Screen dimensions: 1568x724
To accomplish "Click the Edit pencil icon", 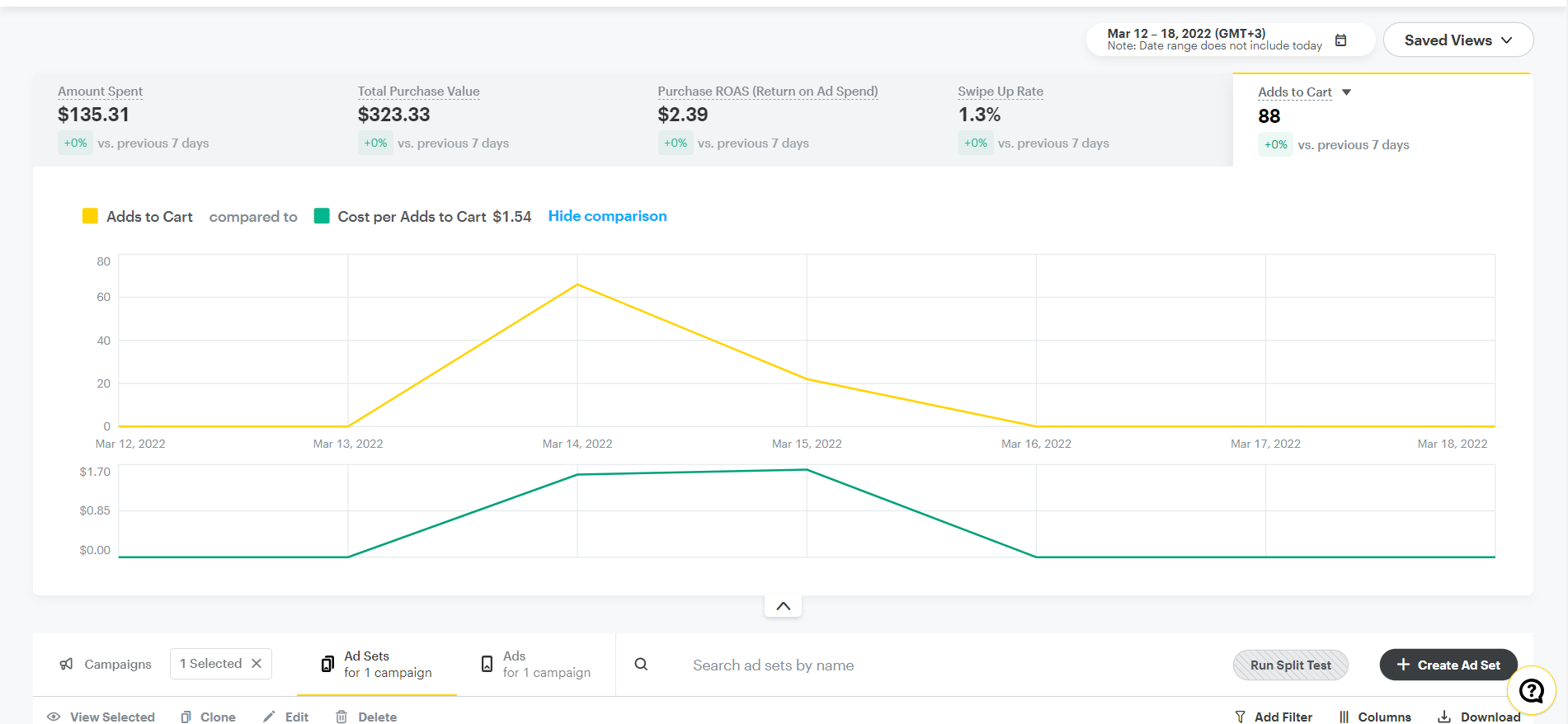I will click(269, 717).
